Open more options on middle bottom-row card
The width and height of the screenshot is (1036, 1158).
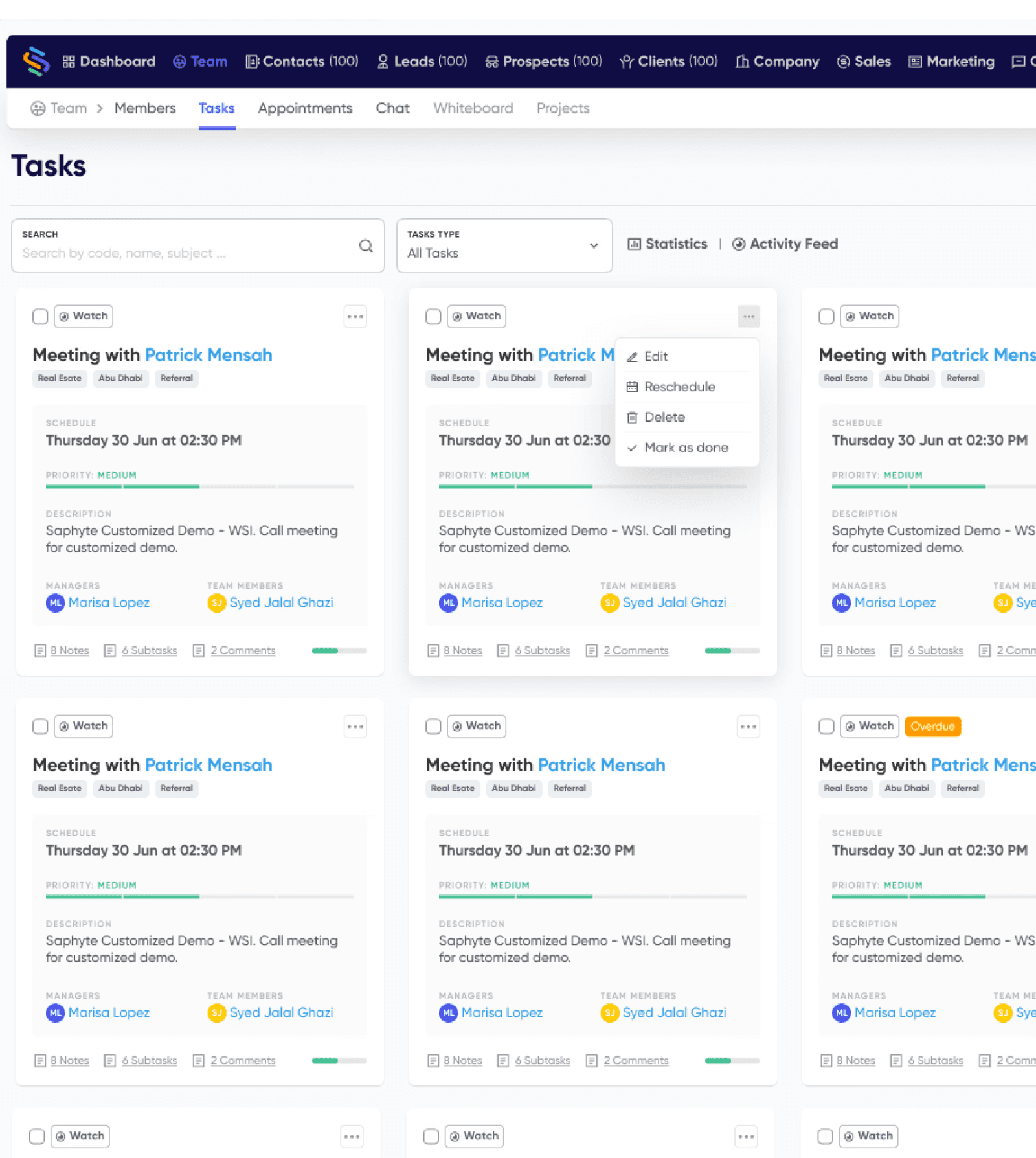pyautogui.click(x=746, y=1137)
